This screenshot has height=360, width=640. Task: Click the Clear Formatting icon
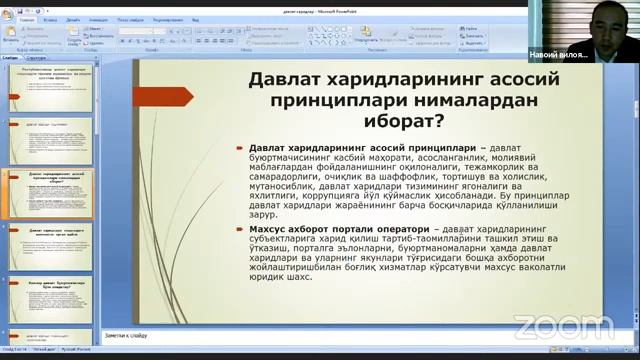tap(188, 31)
